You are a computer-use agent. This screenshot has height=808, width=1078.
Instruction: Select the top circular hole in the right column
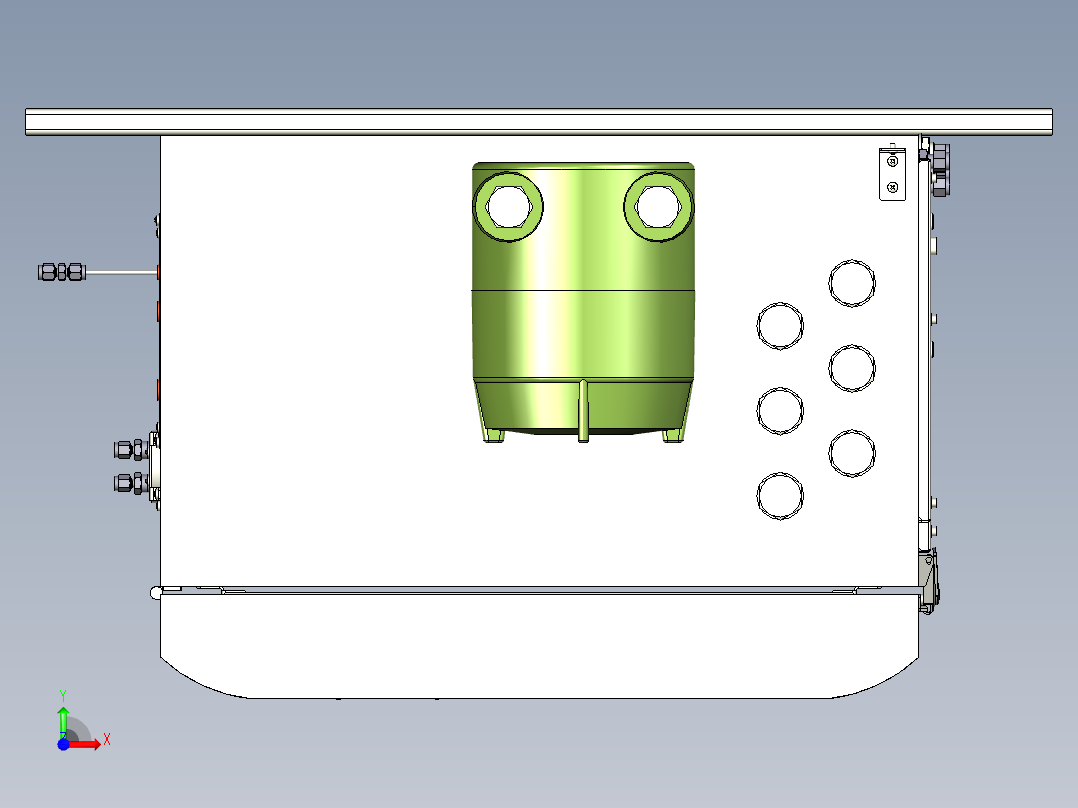click(852, 283)
